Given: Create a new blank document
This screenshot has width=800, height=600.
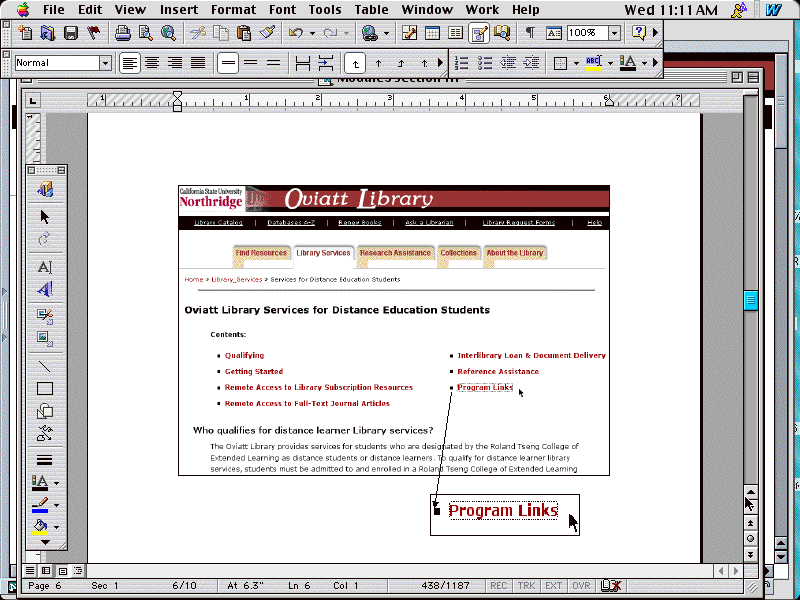Looking at the screenshot, I should [25, 33].
